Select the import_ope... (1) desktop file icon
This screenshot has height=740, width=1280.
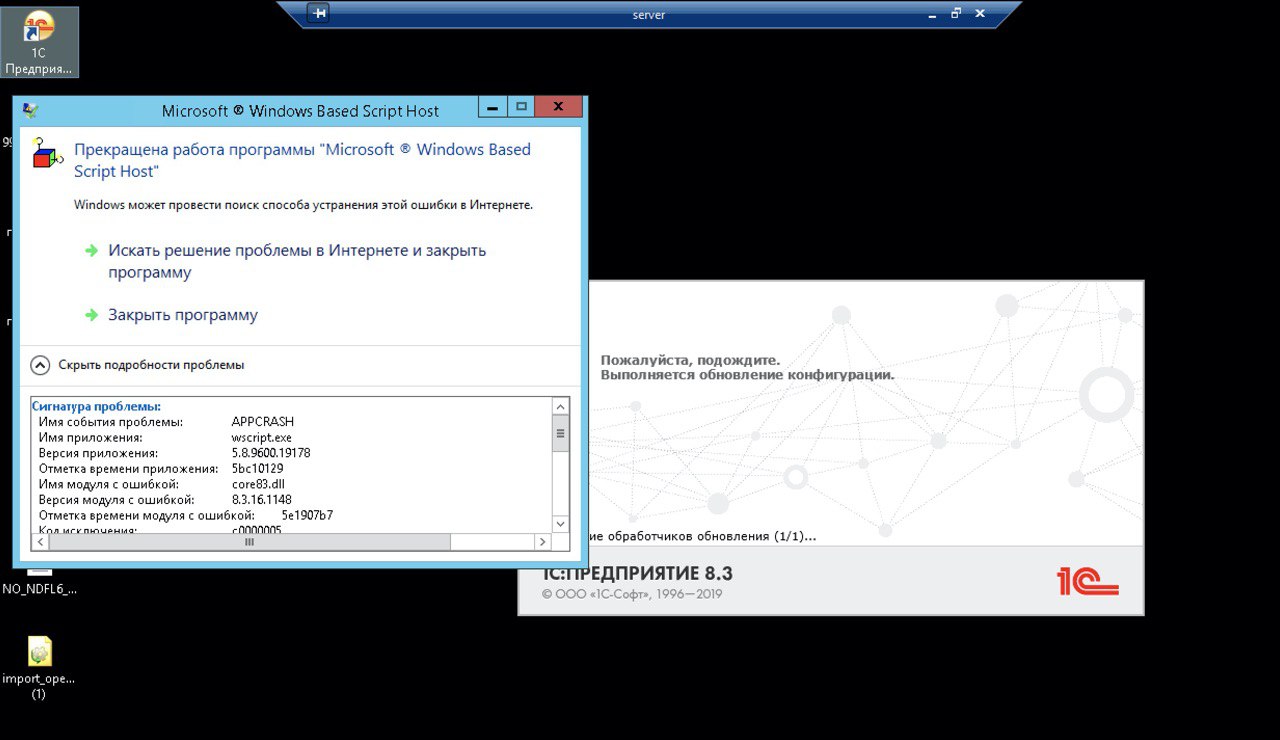click(39, 666)
